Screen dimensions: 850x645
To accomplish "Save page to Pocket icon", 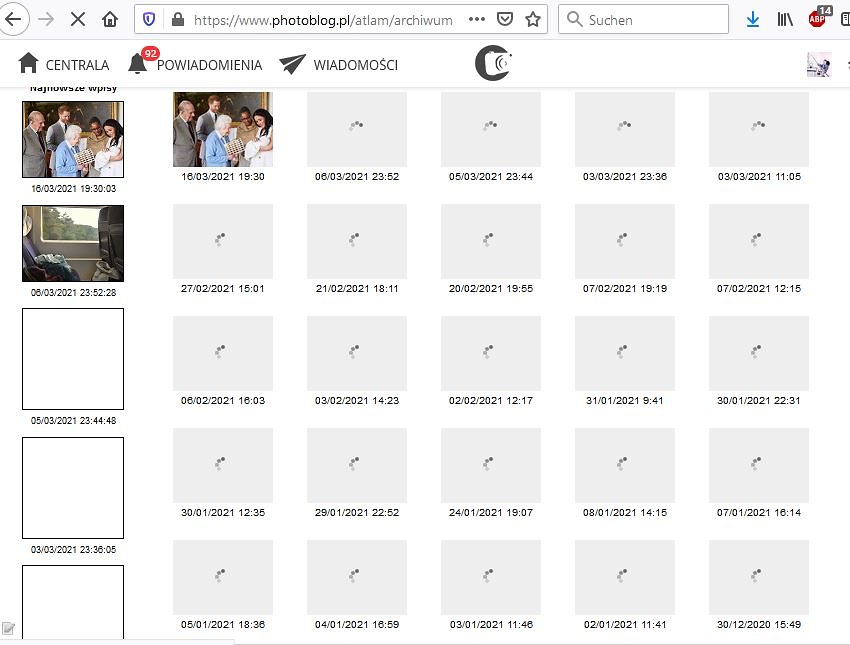I will (505, 20).
